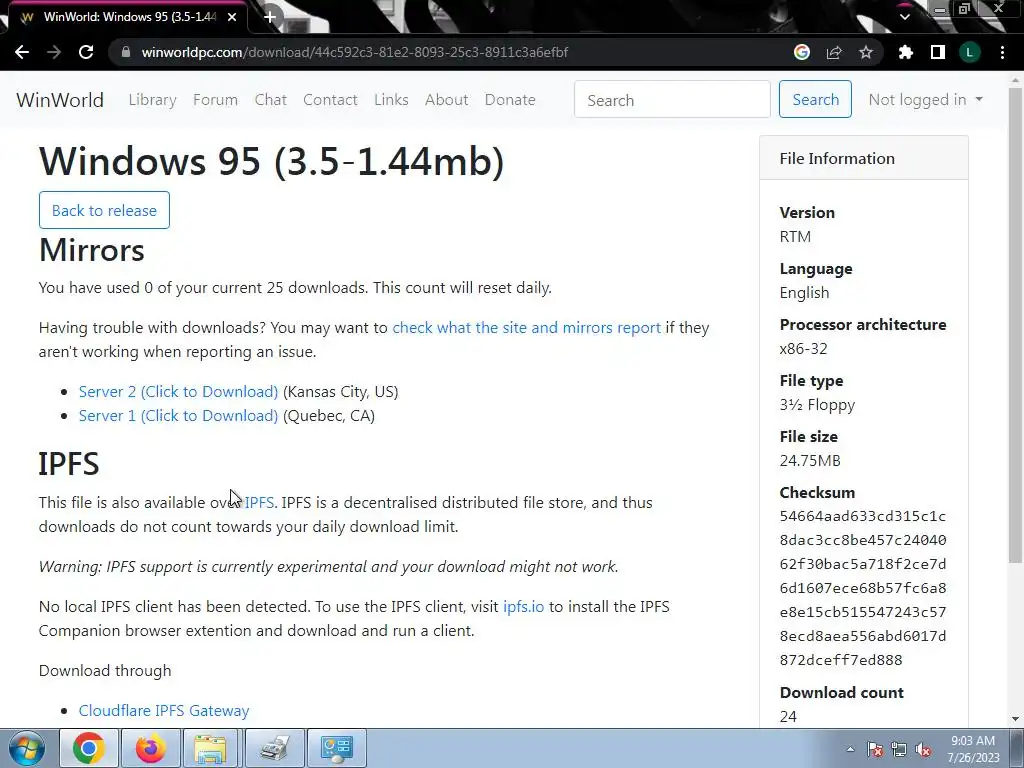Go to WinWorld home logo
The image size is (1024, 768).
(x=60, y=100)
